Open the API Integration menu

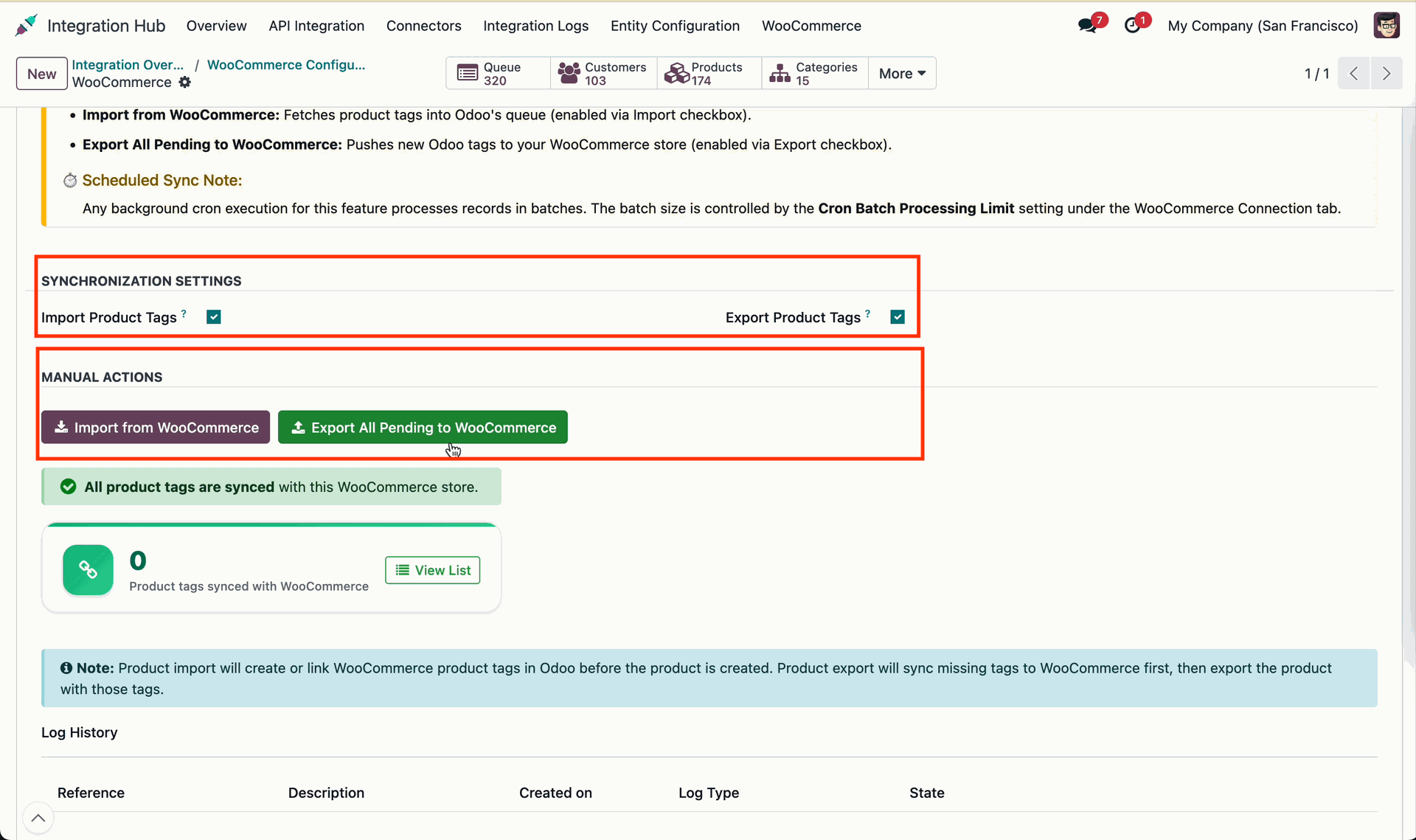(x=316, y=26)
